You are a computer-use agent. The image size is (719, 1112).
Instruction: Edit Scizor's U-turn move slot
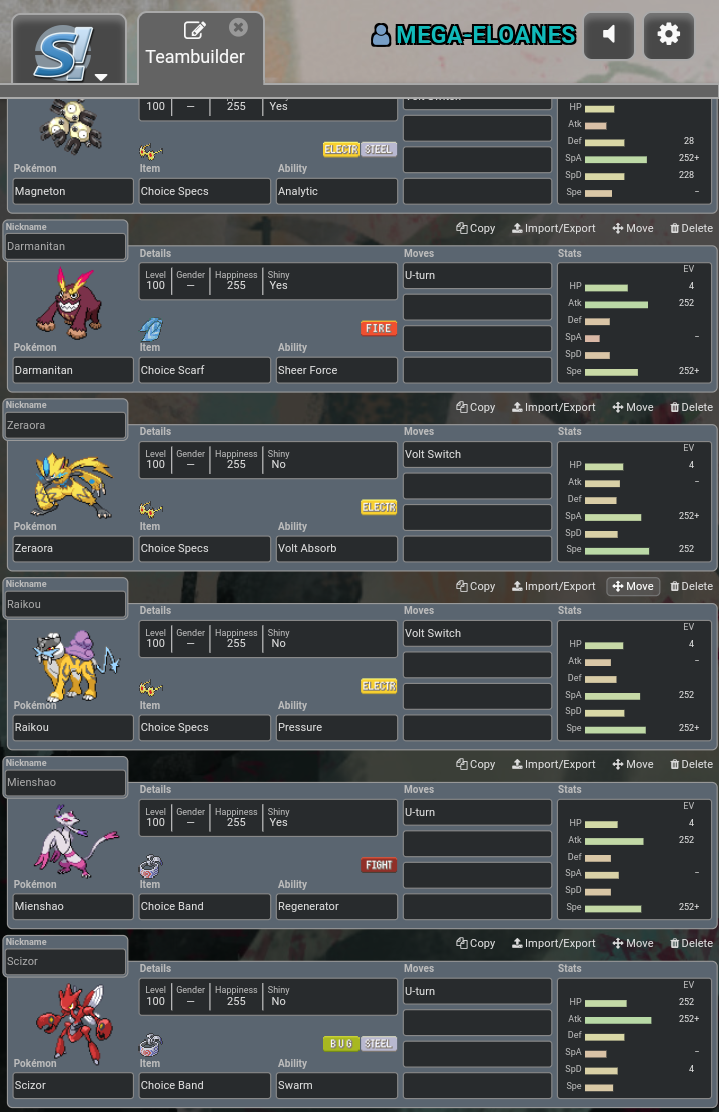pyautogui.click(x=477, y=991)
